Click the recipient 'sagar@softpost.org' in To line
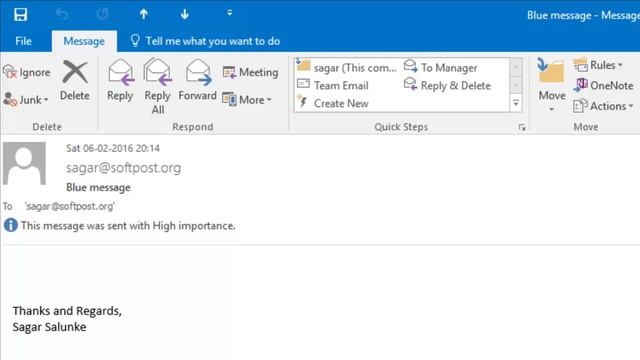This screenshot has width=640, height=360. [69, 207]
